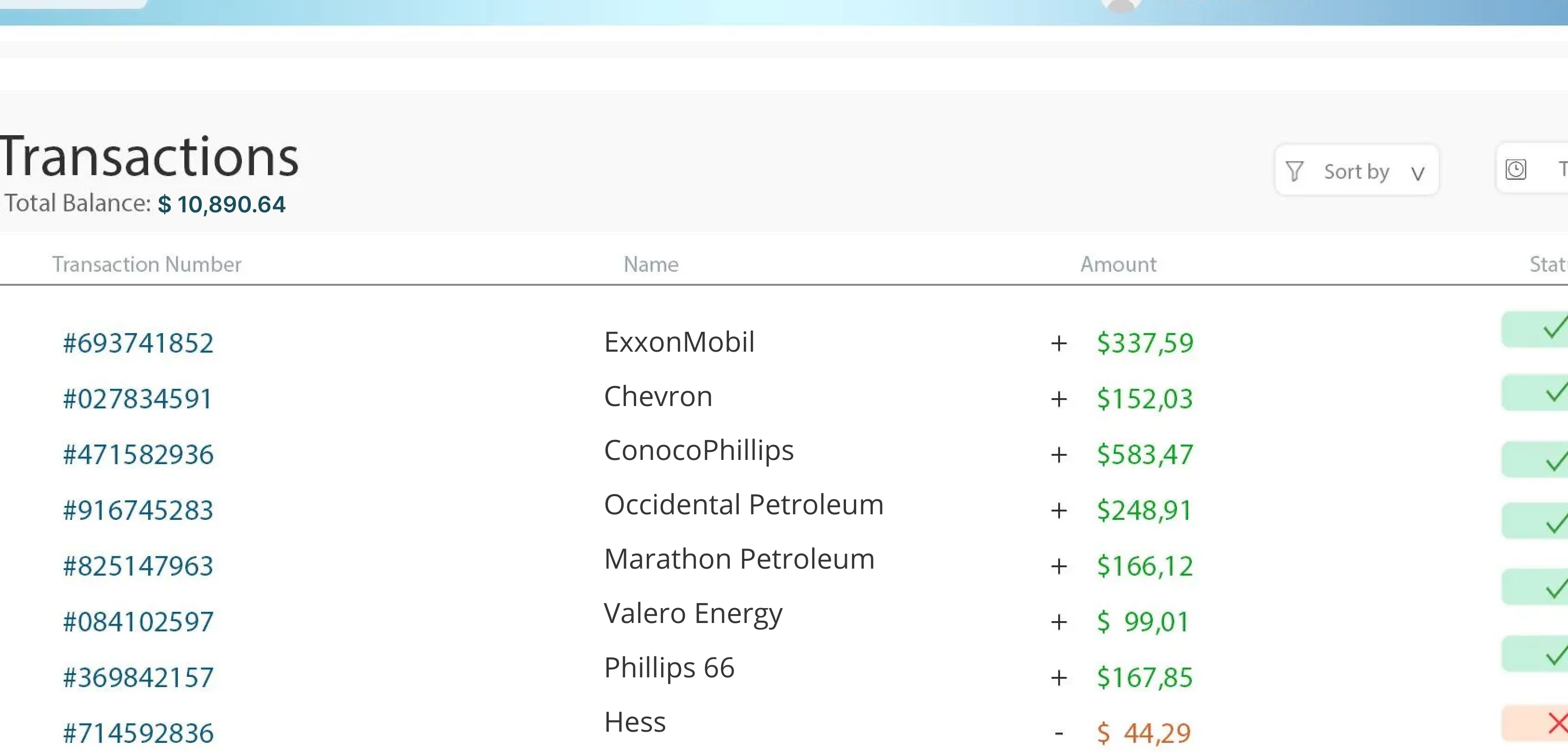This screenshot has height=754, width=1568.
Task: Click the clock history icon
Action: 1516,169
